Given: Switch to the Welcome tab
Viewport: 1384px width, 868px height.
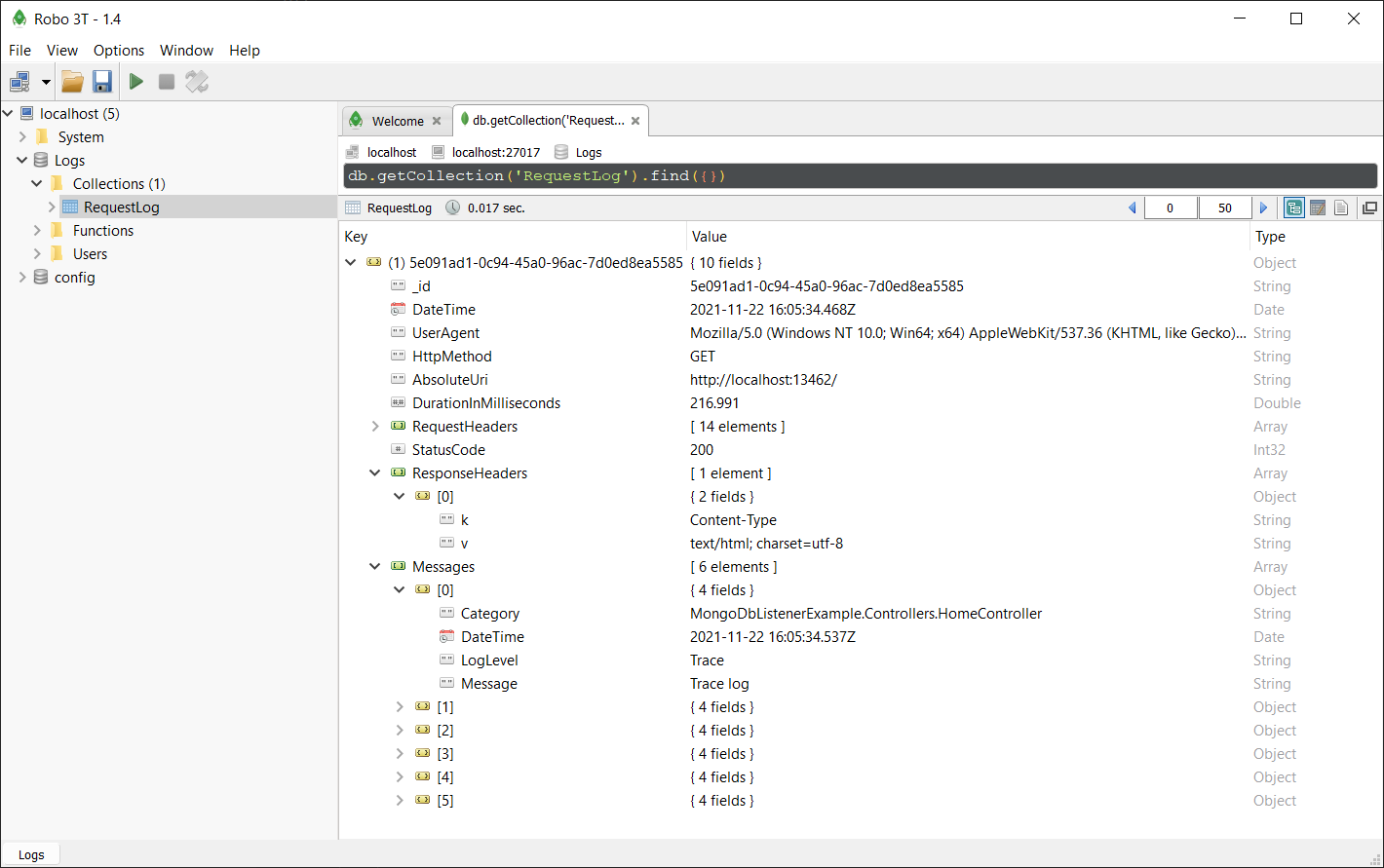Looking at the screenshot, I should click(398, 121).
